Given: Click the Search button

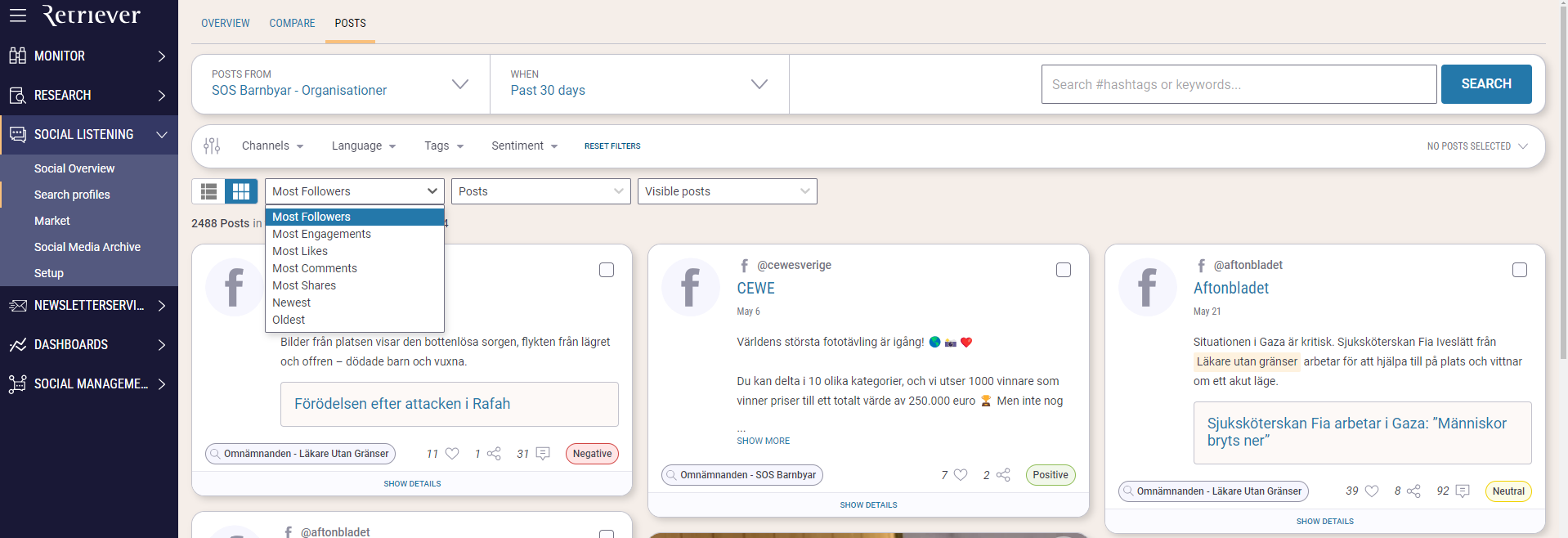Looking at the screenshot, I should [x=1486, y=84].
